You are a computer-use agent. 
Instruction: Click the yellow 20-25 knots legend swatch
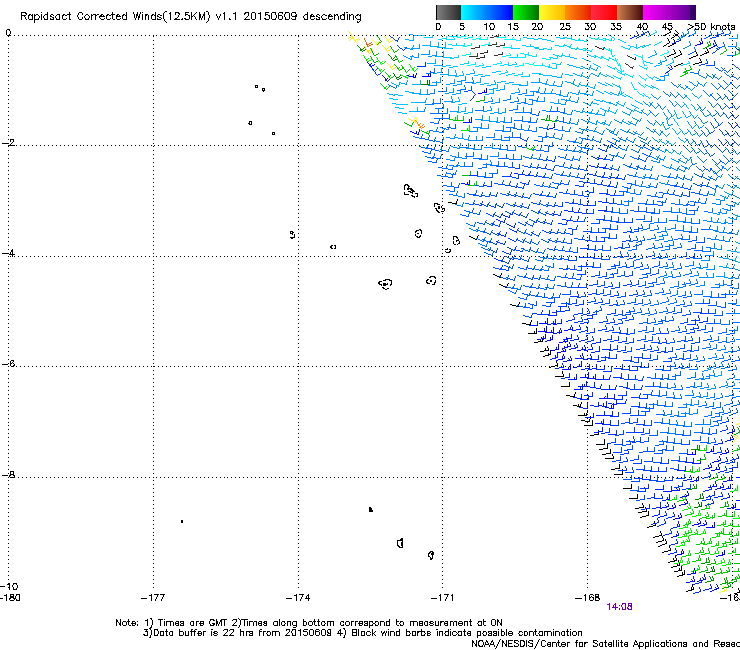tap(552, 12)
